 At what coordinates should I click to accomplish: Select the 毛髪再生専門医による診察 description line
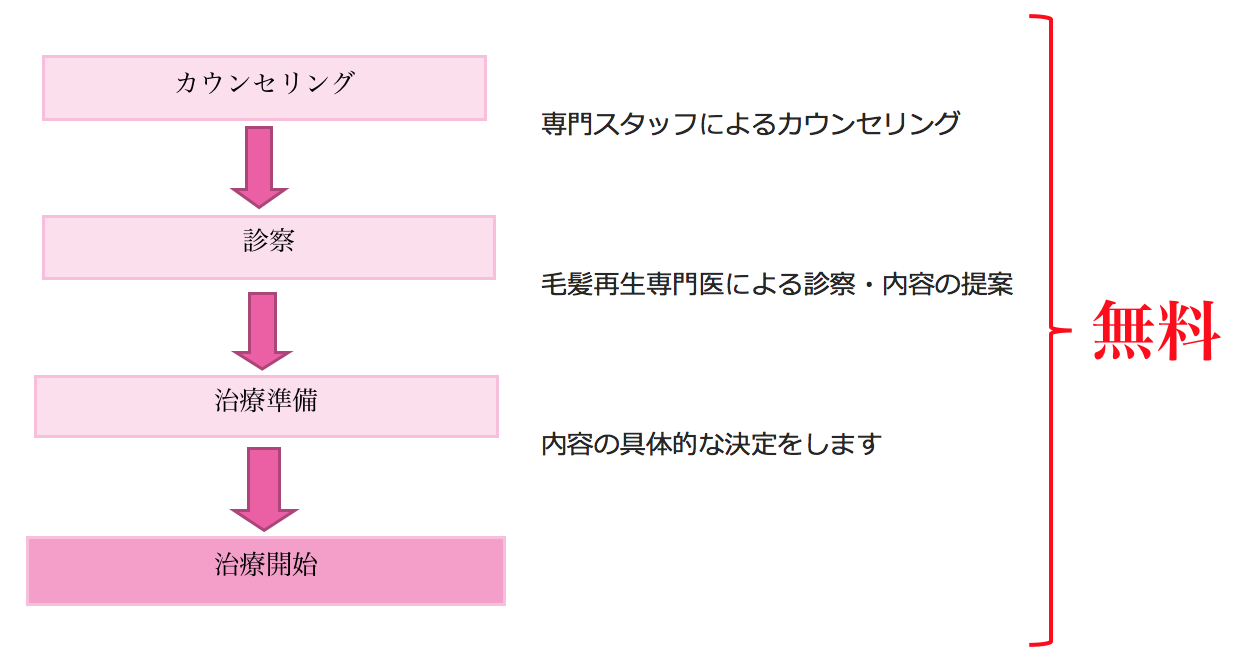click(777, 284)
